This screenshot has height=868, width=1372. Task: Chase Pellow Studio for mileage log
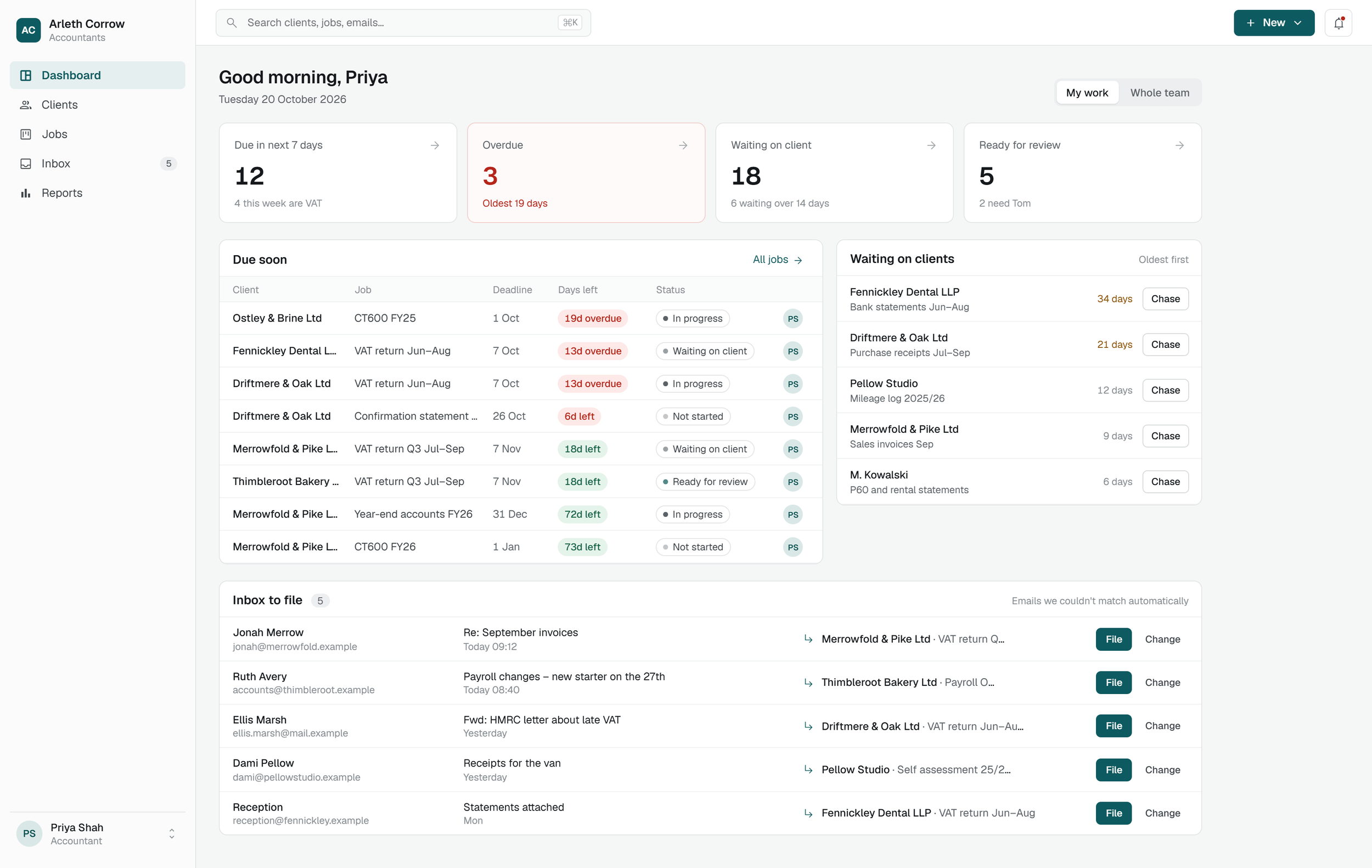click(1165, 390)
